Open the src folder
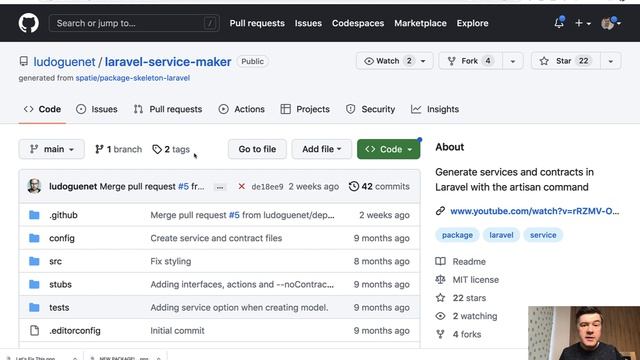Image resolution: width=640 pixels, height=360 pixels. (x=56, y=261)
